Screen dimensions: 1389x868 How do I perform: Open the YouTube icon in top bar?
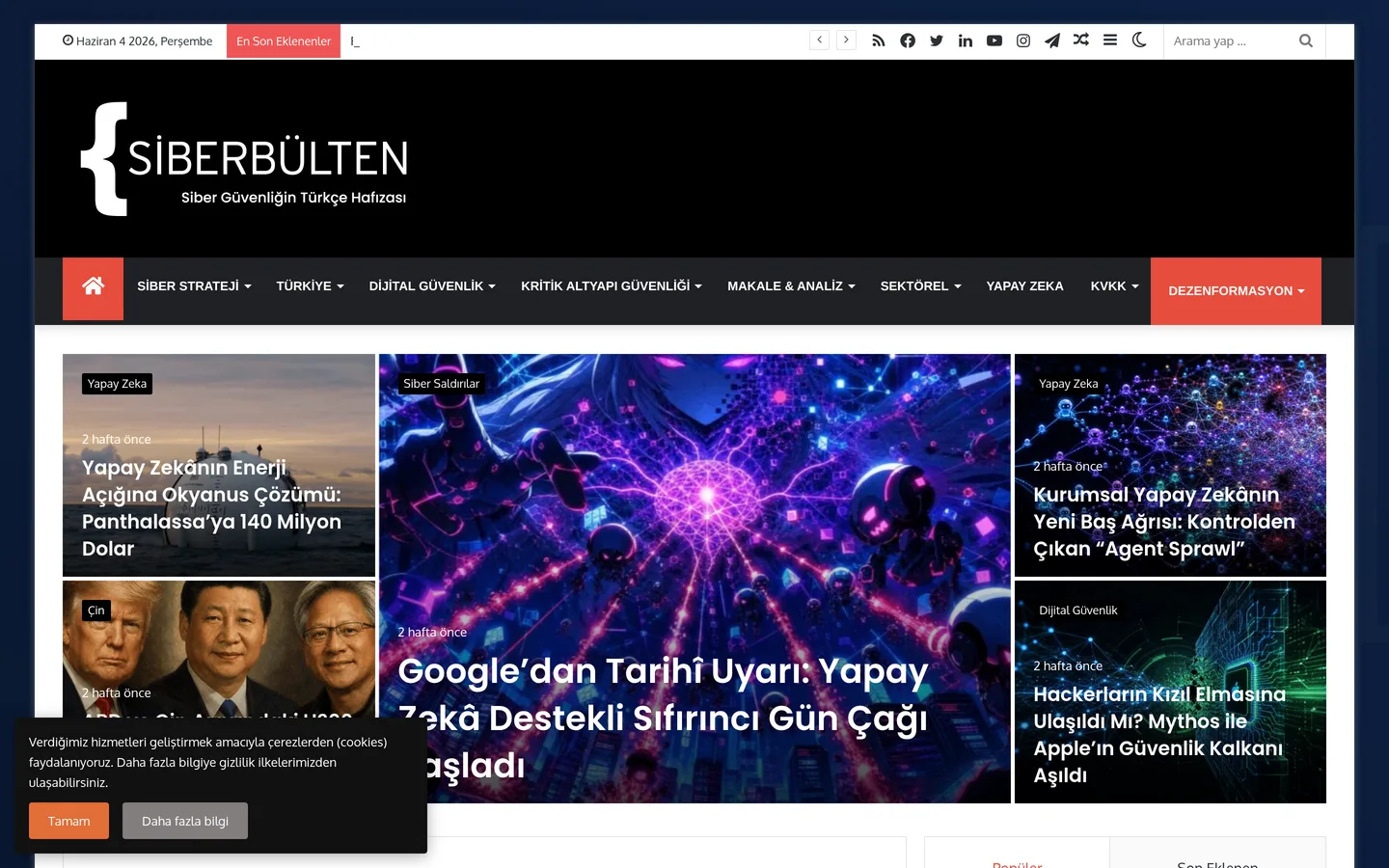pos(994,41)
